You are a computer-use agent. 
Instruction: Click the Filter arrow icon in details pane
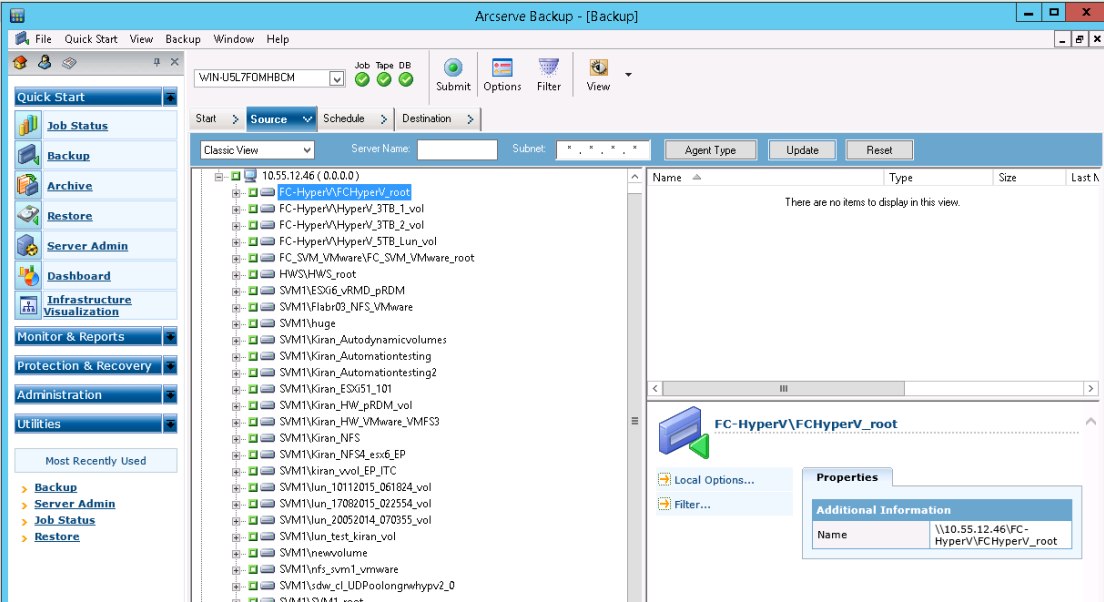(664, 504)
